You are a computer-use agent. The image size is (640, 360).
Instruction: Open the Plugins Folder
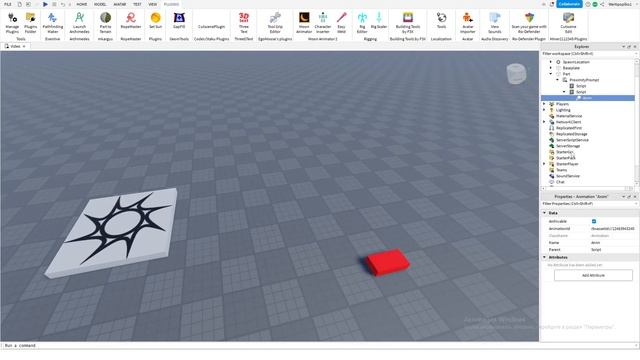pos(31,23)
